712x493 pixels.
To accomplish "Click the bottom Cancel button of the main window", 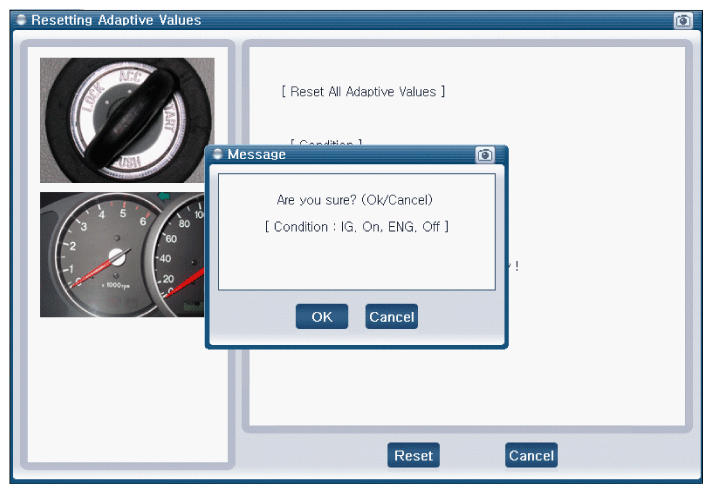I will click(531, 455).
